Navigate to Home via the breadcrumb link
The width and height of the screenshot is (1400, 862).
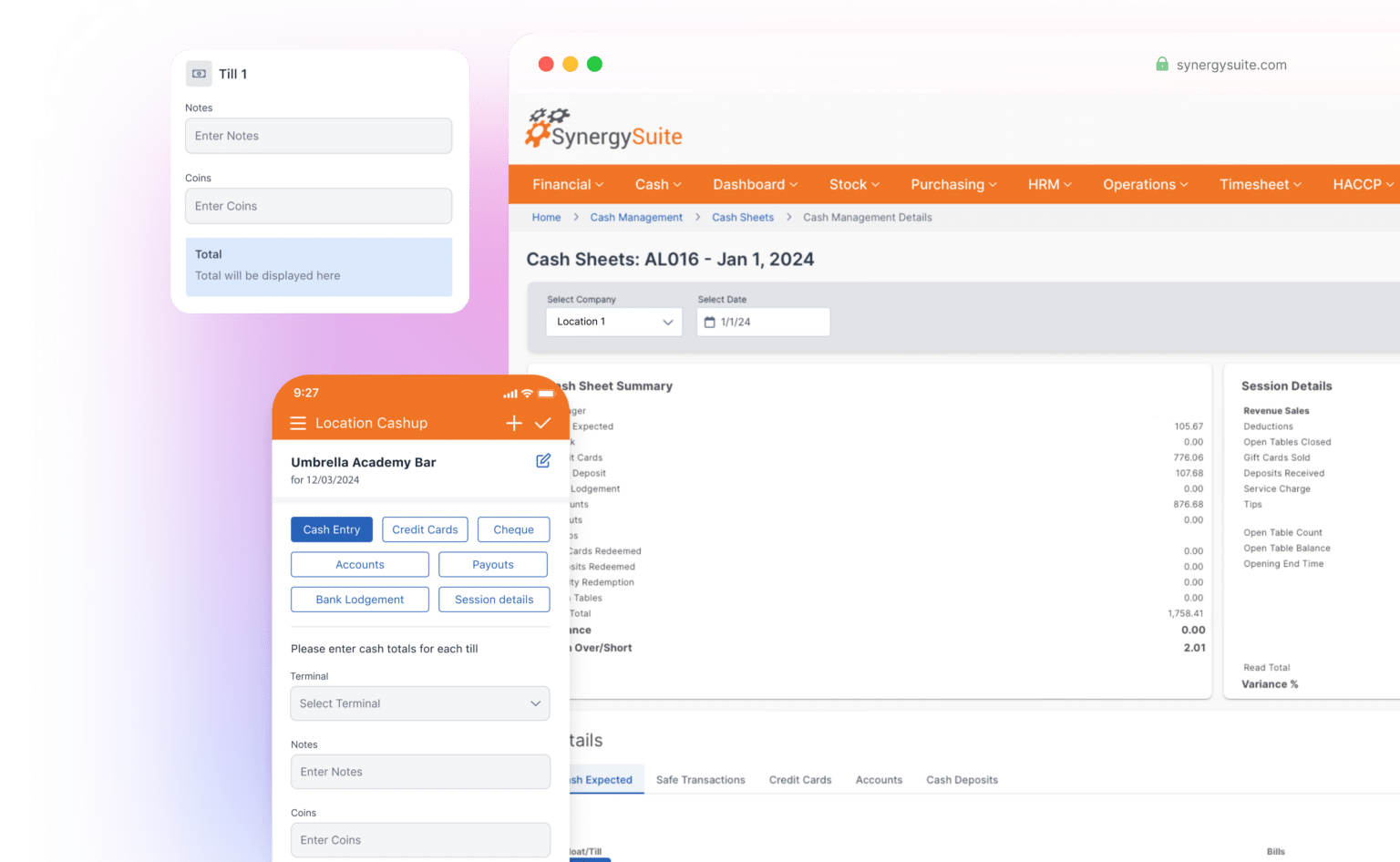click(545, 217)
